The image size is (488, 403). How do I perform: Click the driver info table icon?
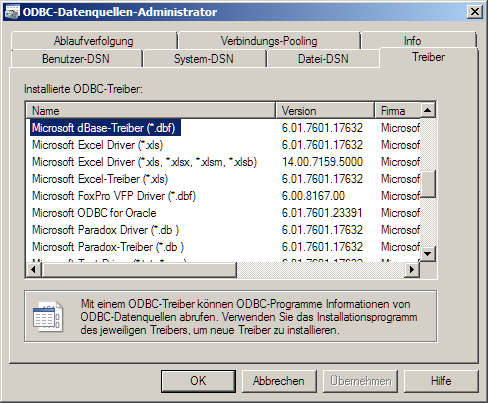pos(48,316)
